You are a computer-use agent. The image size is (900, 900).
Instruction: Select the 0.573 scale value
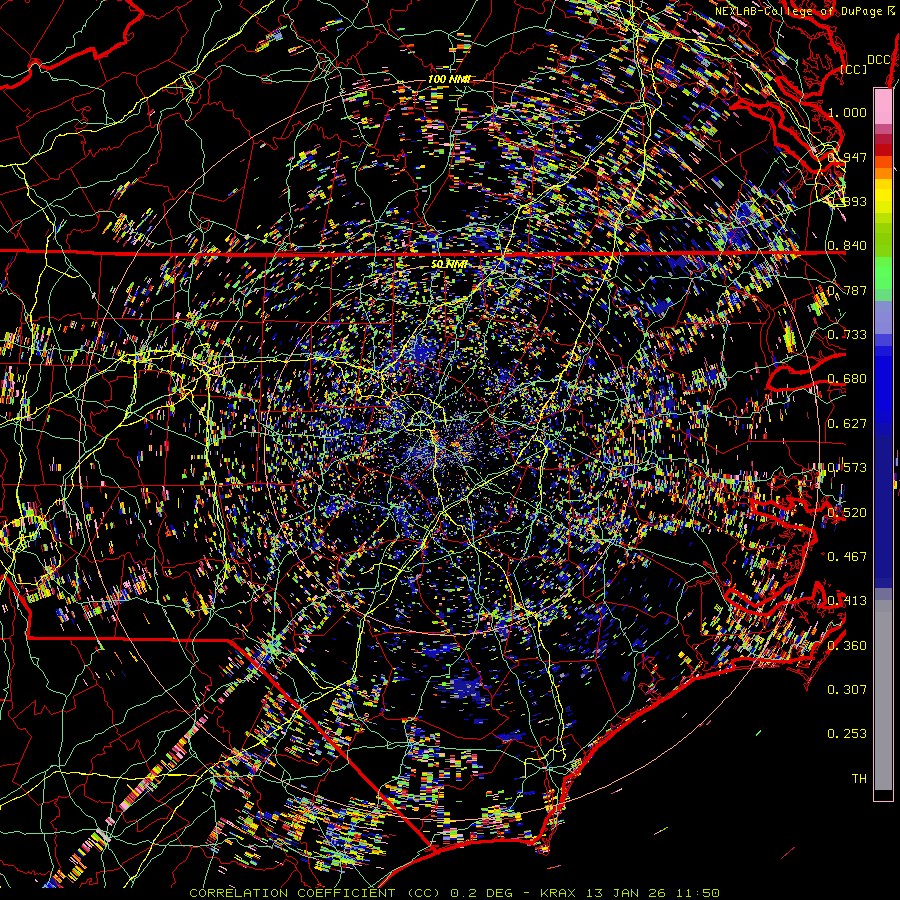pyautogui.click(x=847, y=468)
